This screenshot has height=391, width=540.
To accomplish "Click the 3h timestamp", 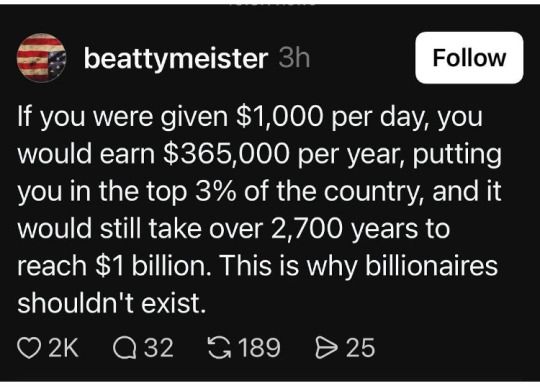I will (294, 58).
